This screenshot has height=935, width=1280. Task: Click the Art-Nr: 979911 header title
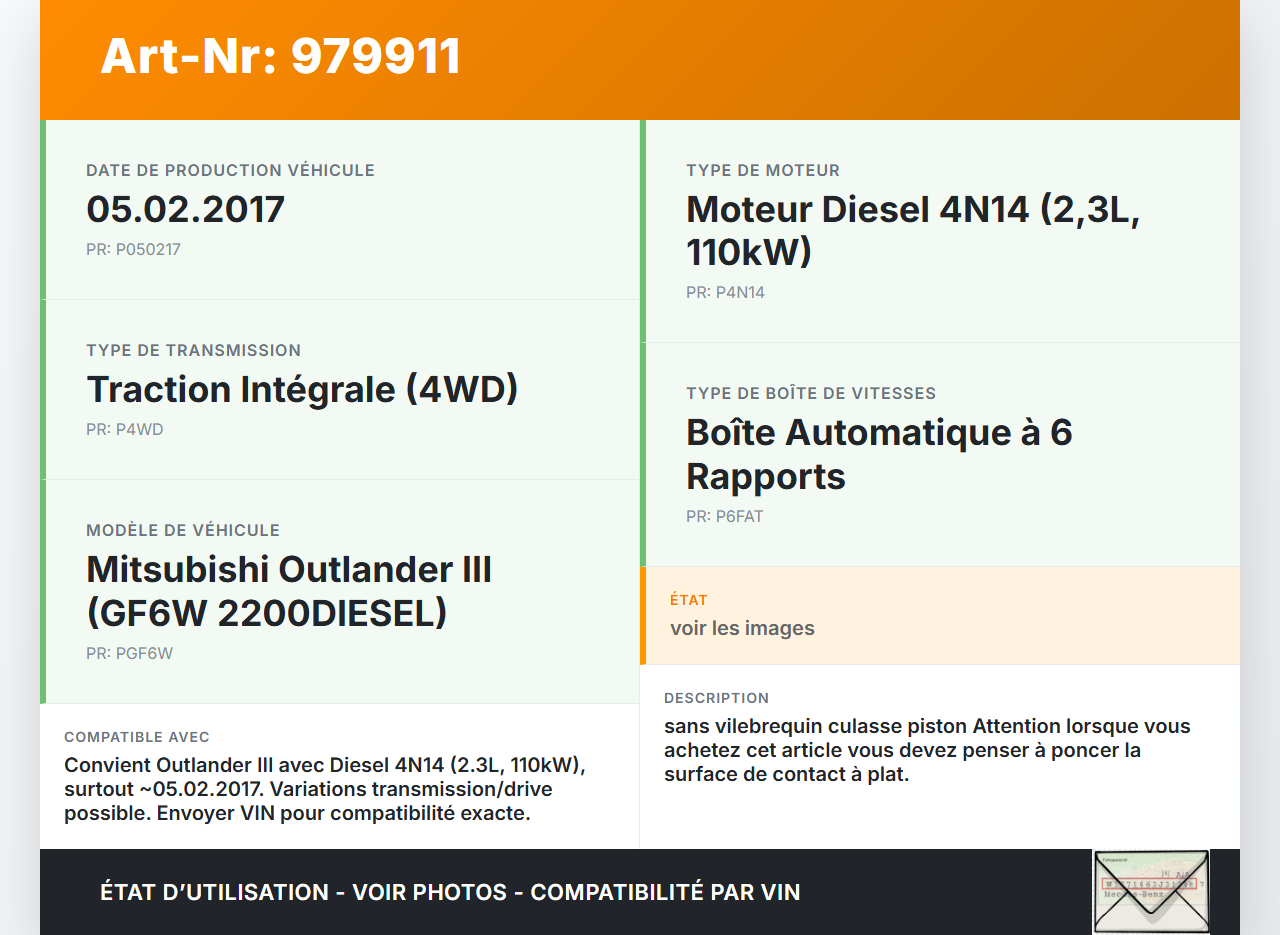click(280, 57)
